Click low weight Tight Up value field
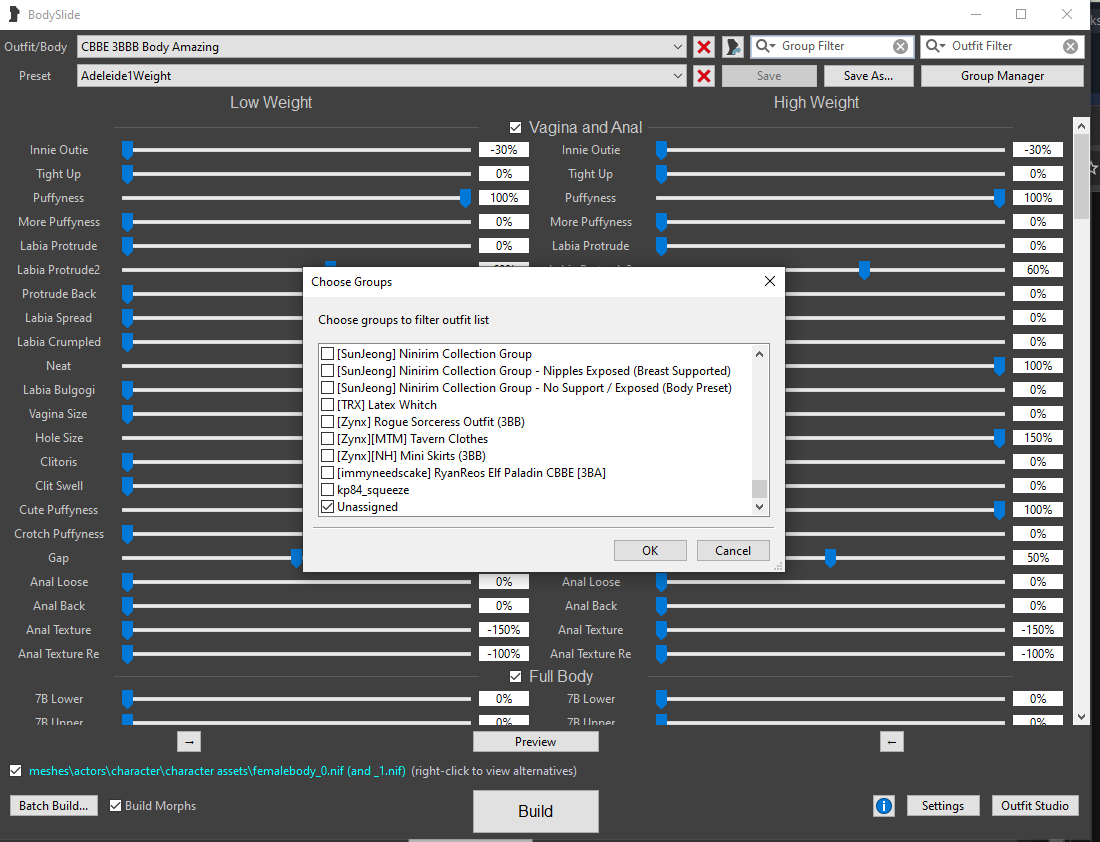This screenshot has height=842, width=1100. point(504,174)
